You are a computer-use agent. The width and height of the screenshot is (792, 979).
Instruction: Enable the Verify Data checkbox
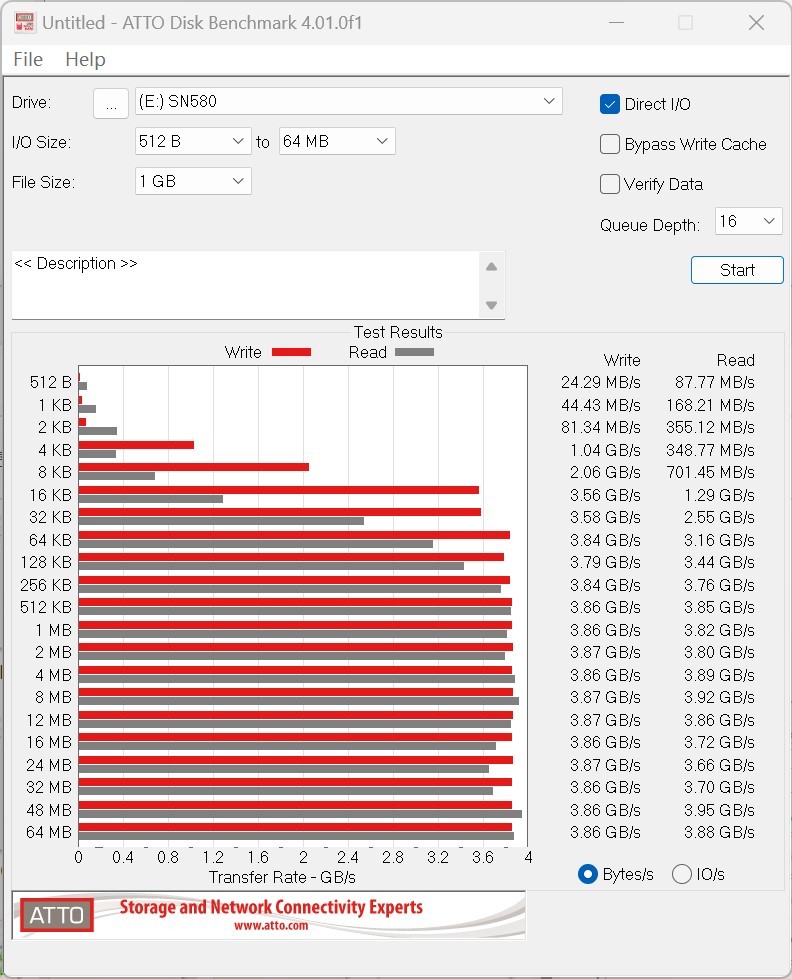coord(610,184)
